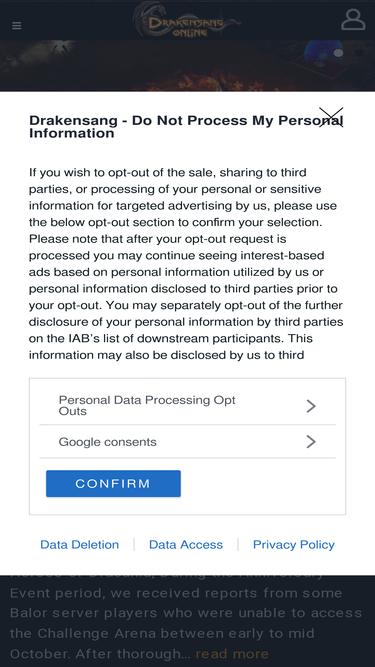
Task: Click the opt-out description paragraph text
Action: tap(186, 264)
